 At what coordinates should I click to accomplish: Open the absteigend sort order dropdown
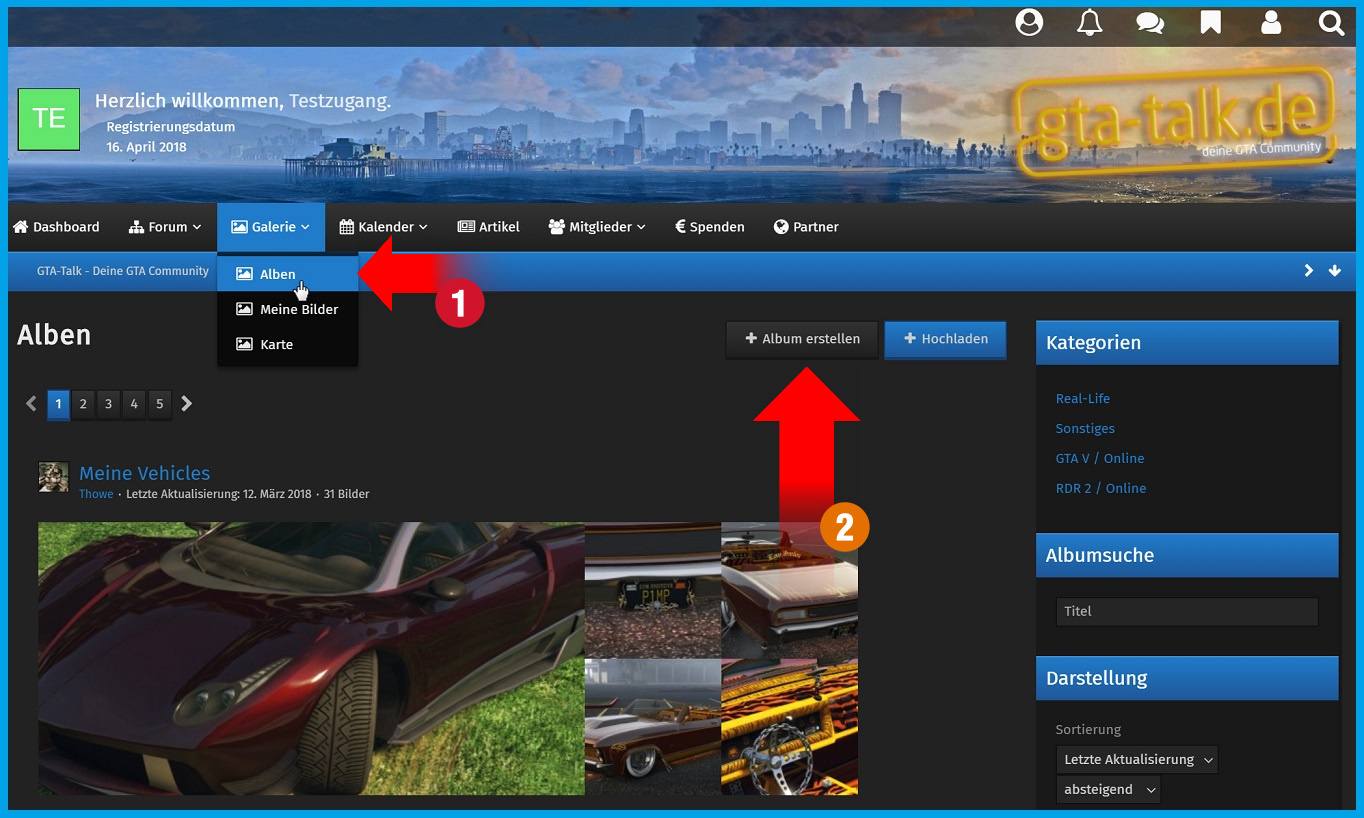1108,789
